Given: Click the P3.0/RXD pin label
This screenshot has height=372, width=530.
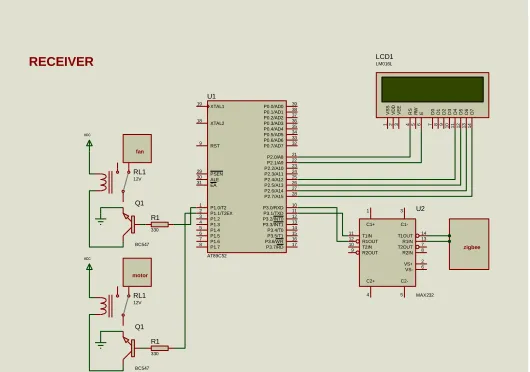Looking at the screenshot, I should 273,208.
